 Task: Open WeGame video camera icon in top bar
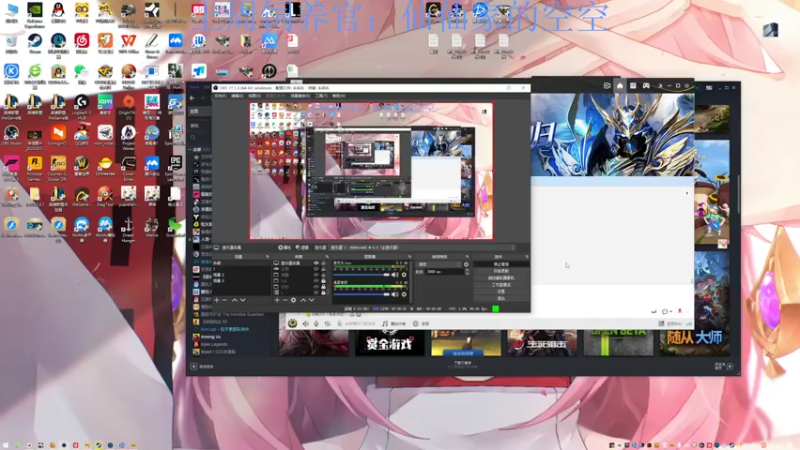point(607,86)
